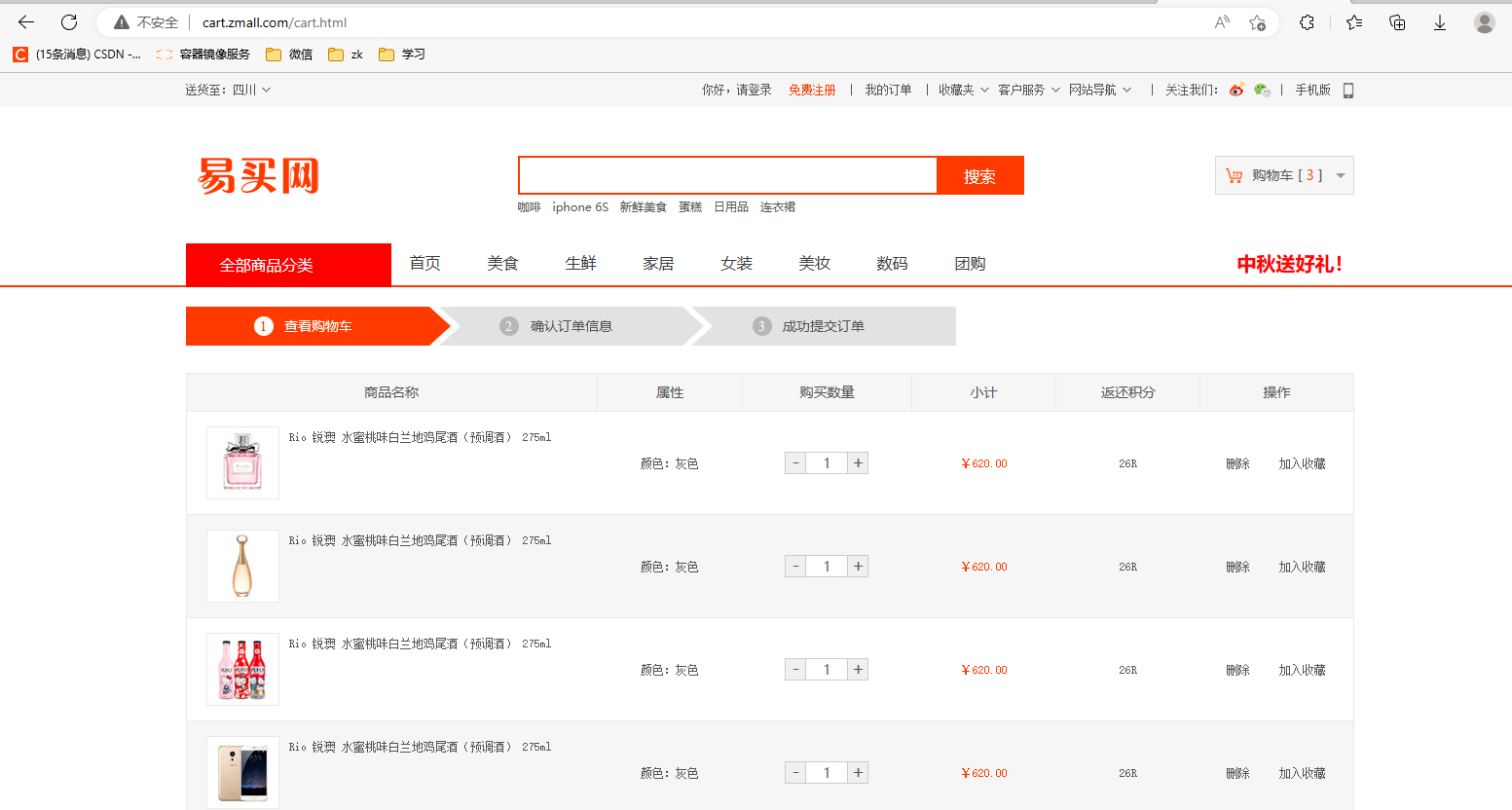Image resolution: width=1512 pixels, height=810 pixels.
Task: Expand the 购物车 dropdown arrow
Action: [1341, 176]
